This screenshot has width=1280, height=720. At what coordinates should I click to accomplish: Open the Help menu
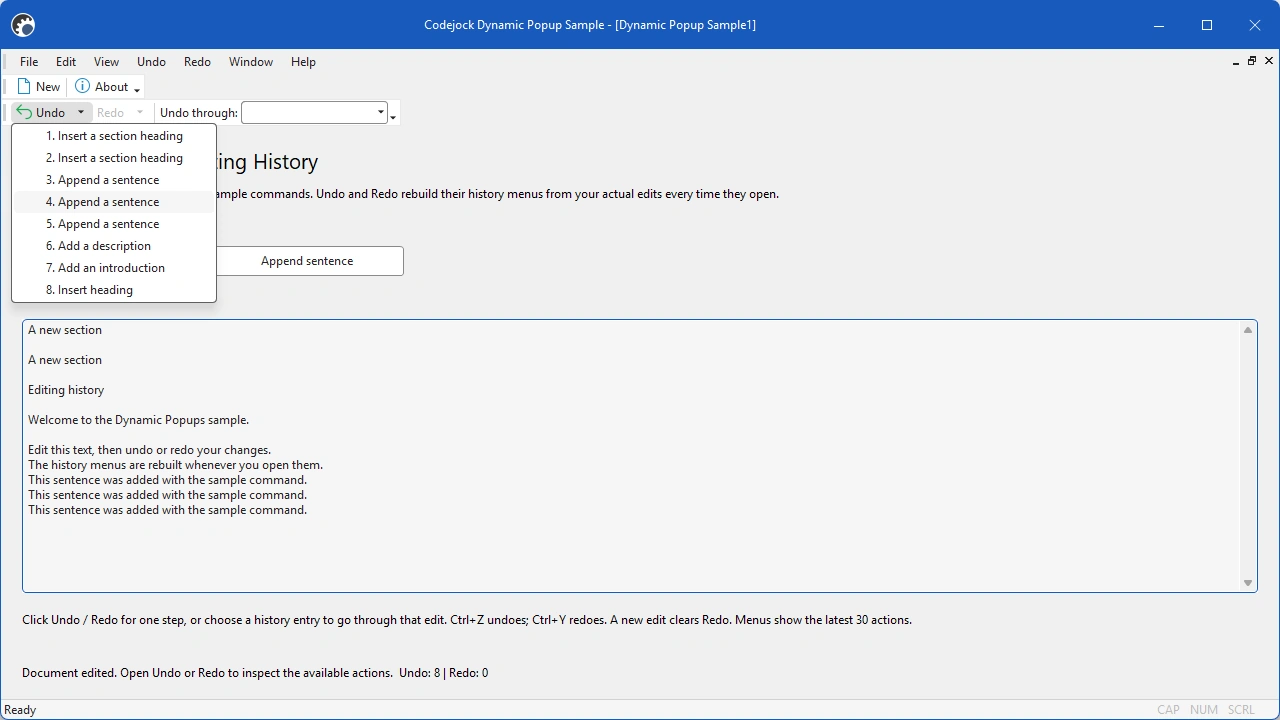[303, 62]
